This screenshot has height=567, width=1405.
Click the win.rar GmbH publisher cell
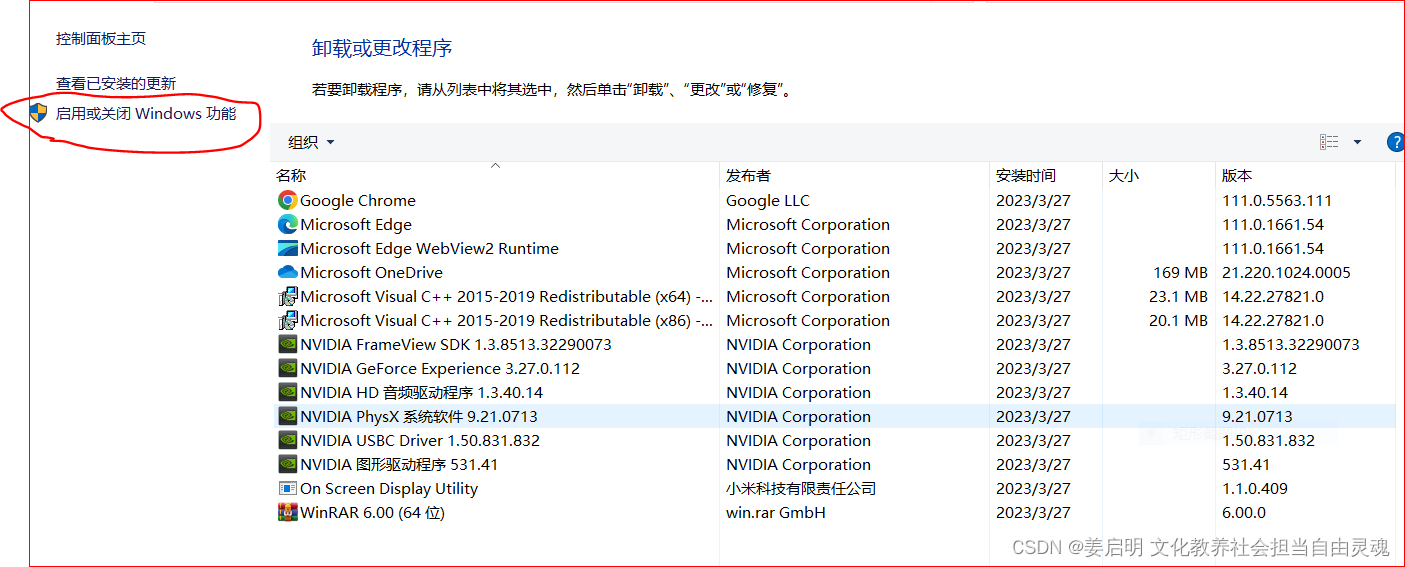(776, 512)
